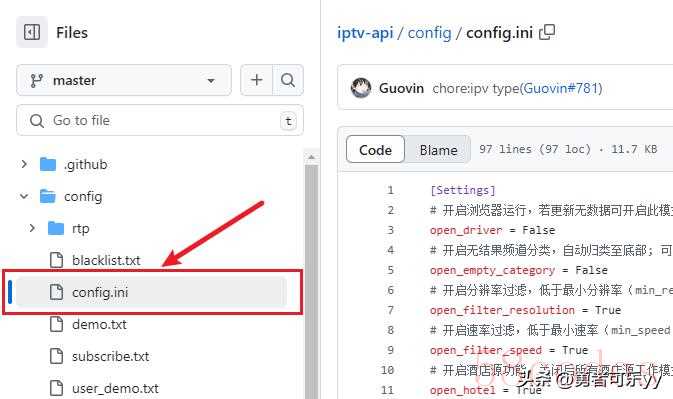Click file tree scrollbar up arrow
Viewport: 673px width, 399px height.
[311, 158]
